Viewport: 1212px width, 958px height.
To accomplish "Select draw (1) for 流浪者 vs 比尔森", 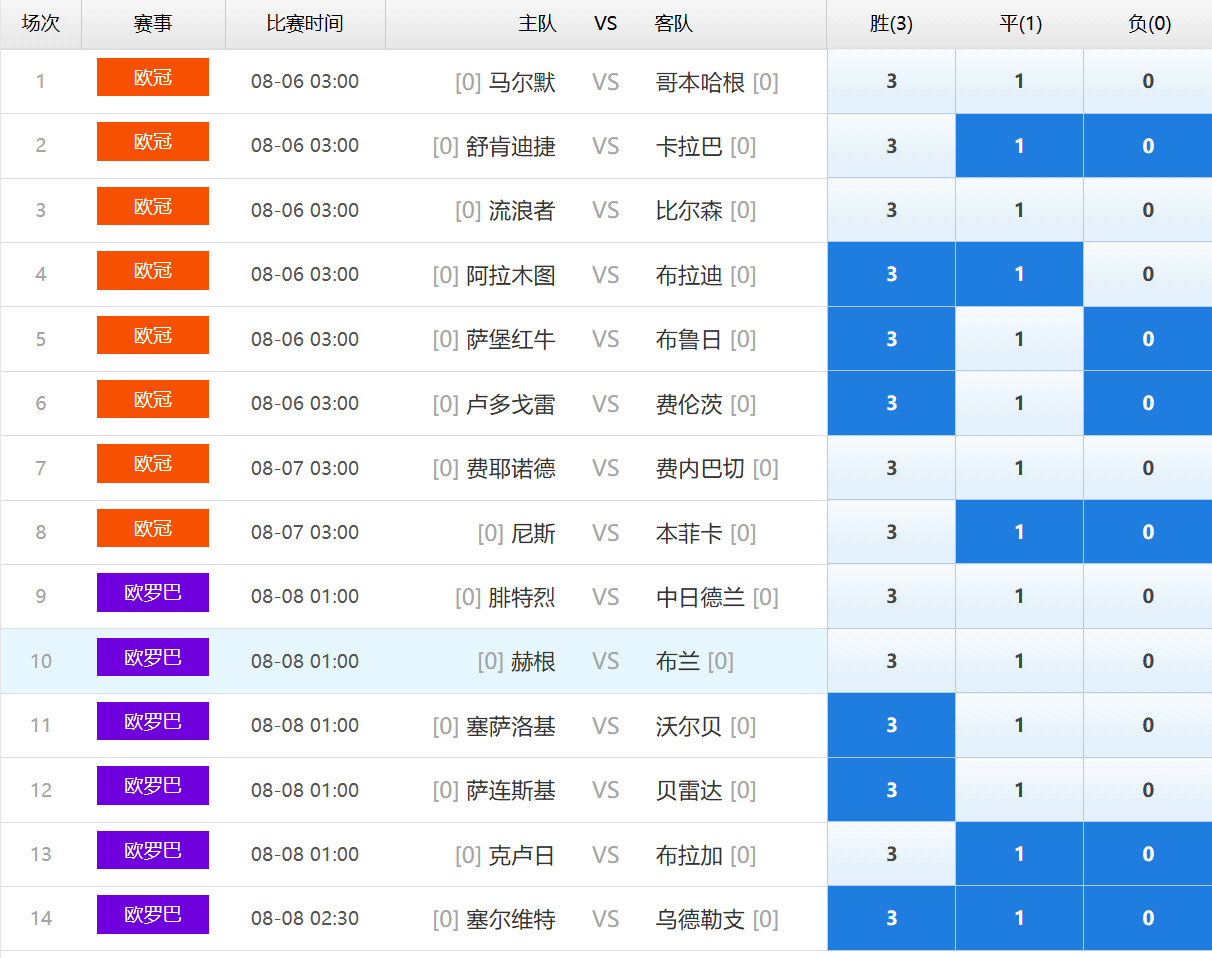I will coord(1019,210).
